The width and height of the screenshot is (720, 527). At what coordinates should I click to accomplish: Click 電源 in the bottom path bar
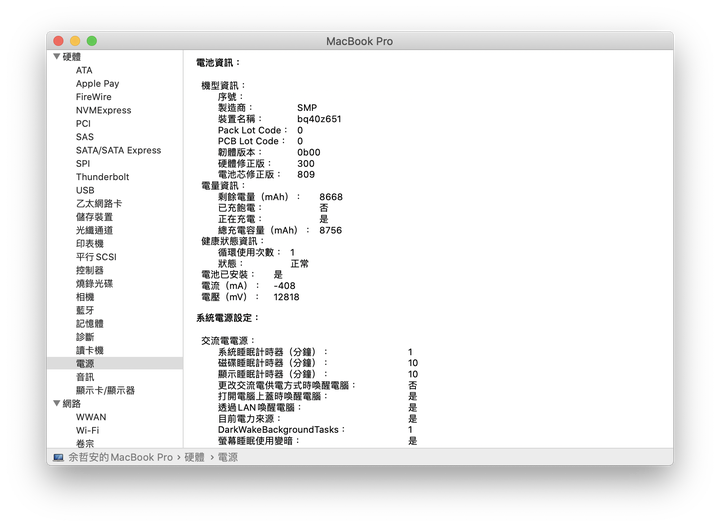pos(228,457)
